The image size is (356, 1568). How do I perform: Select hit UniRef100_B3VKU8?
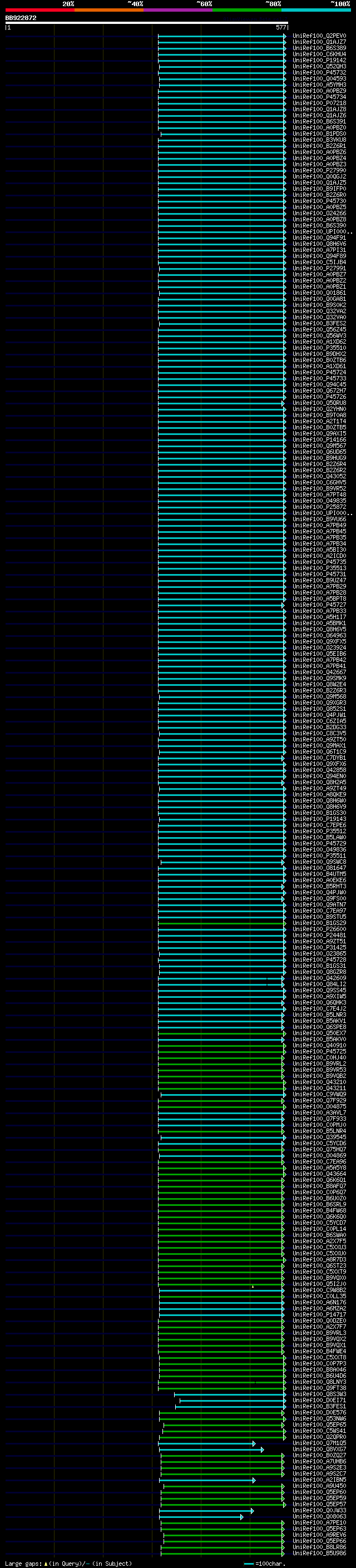point(319,140)
